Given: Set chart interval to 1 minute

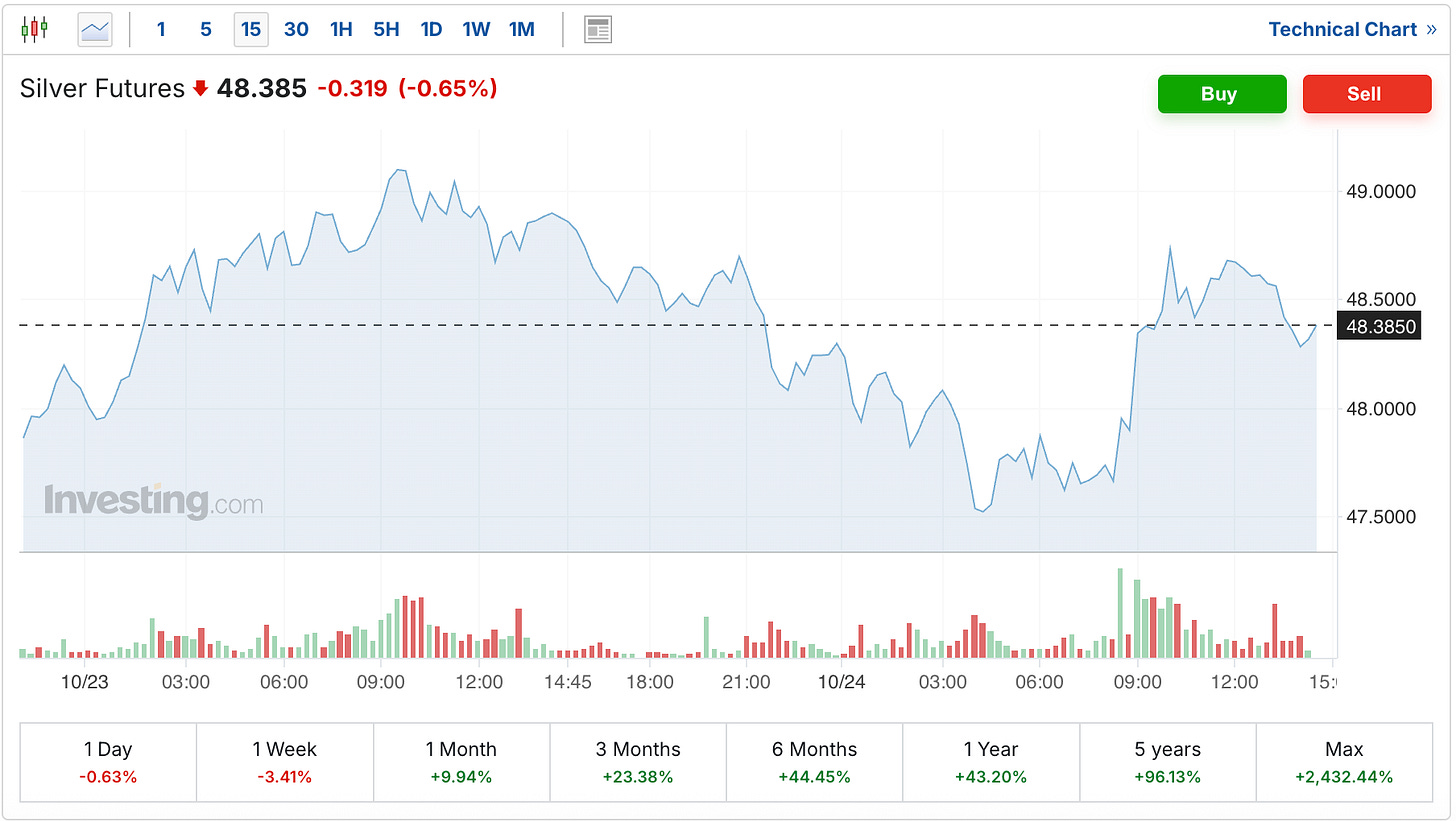Looking at the screenshot, I should pyautogui.click(x=161, y=29).
